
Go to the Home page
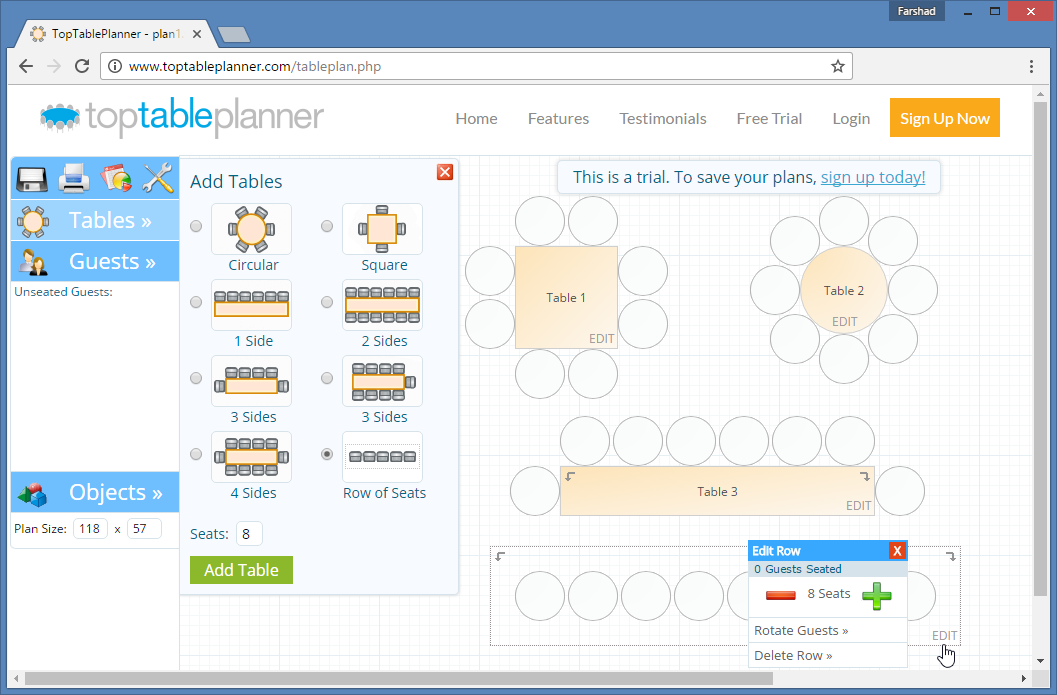click(x=477, y=119)
